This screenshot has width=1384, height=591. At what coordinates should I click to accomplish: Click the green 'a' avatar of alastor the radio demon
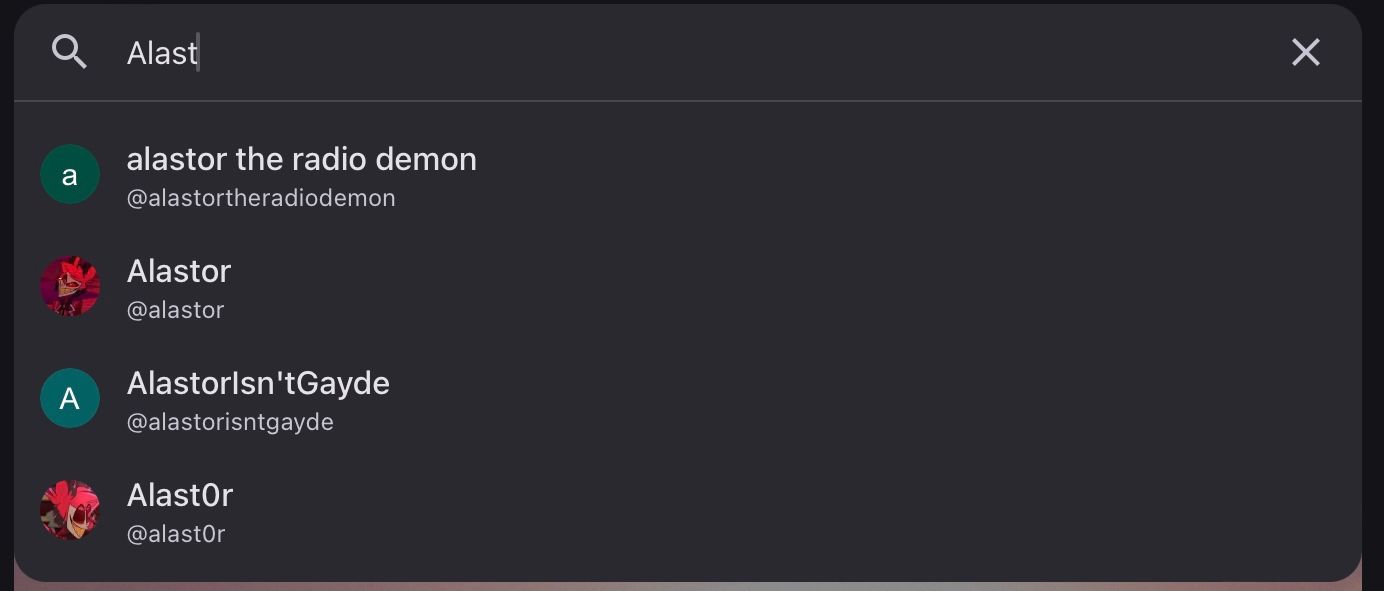(x=70, y=175)
